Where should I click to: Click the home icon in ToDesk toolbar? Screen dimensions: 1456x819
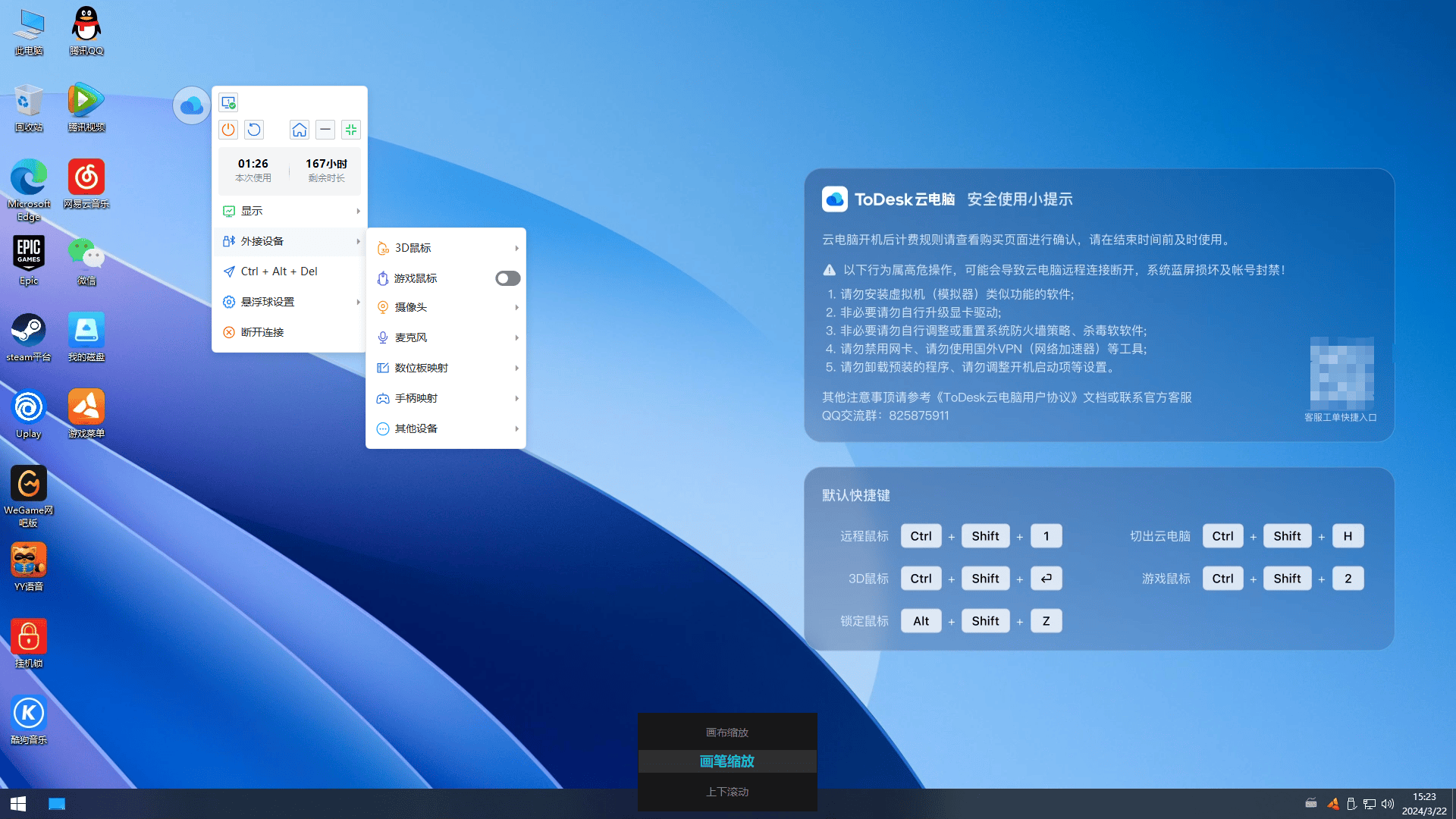(299, 129)
